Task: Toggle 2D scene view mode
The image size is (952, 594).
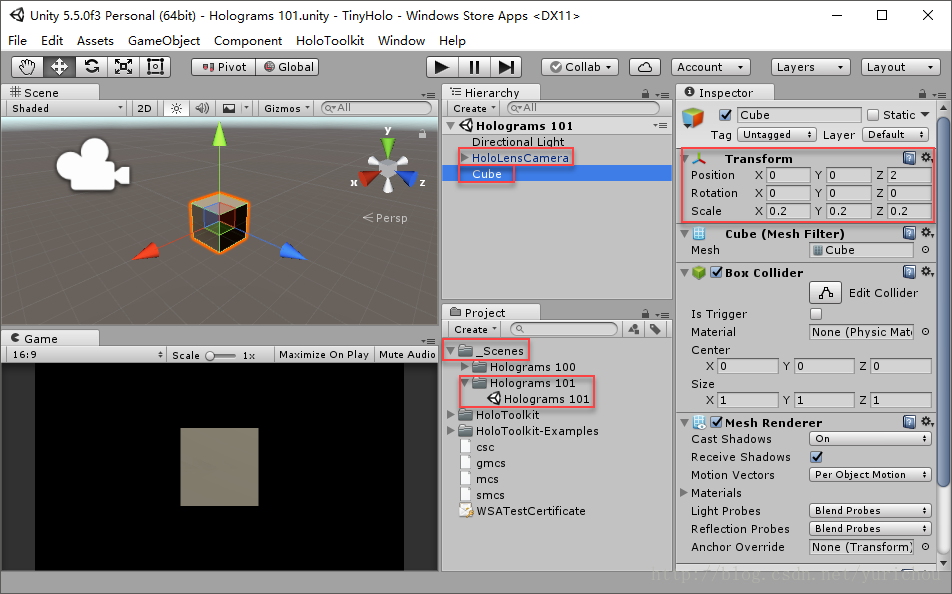Action: (x=144, y=108)
